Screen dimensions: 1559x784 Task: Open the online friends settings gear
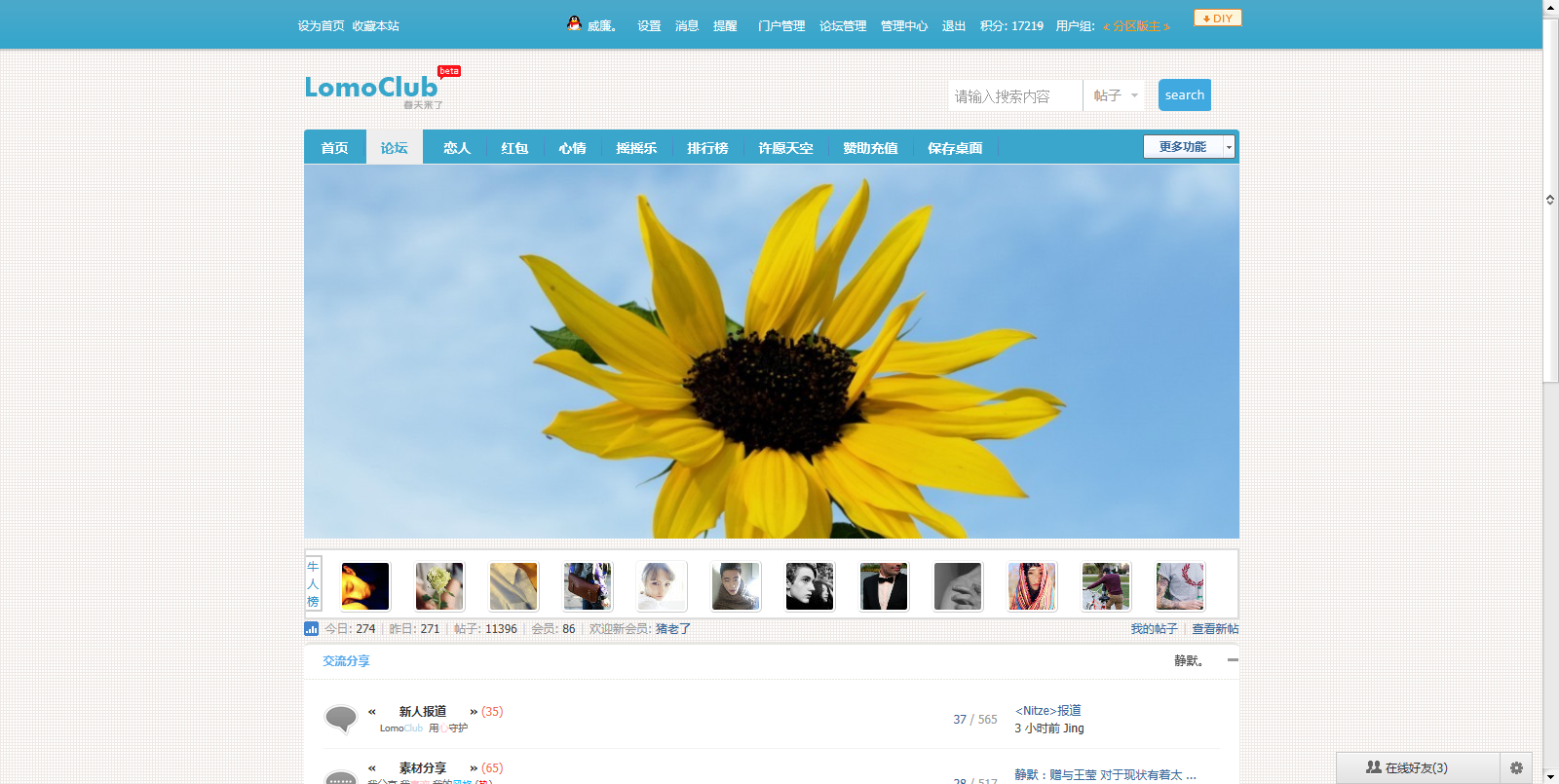click(1516, 767)
